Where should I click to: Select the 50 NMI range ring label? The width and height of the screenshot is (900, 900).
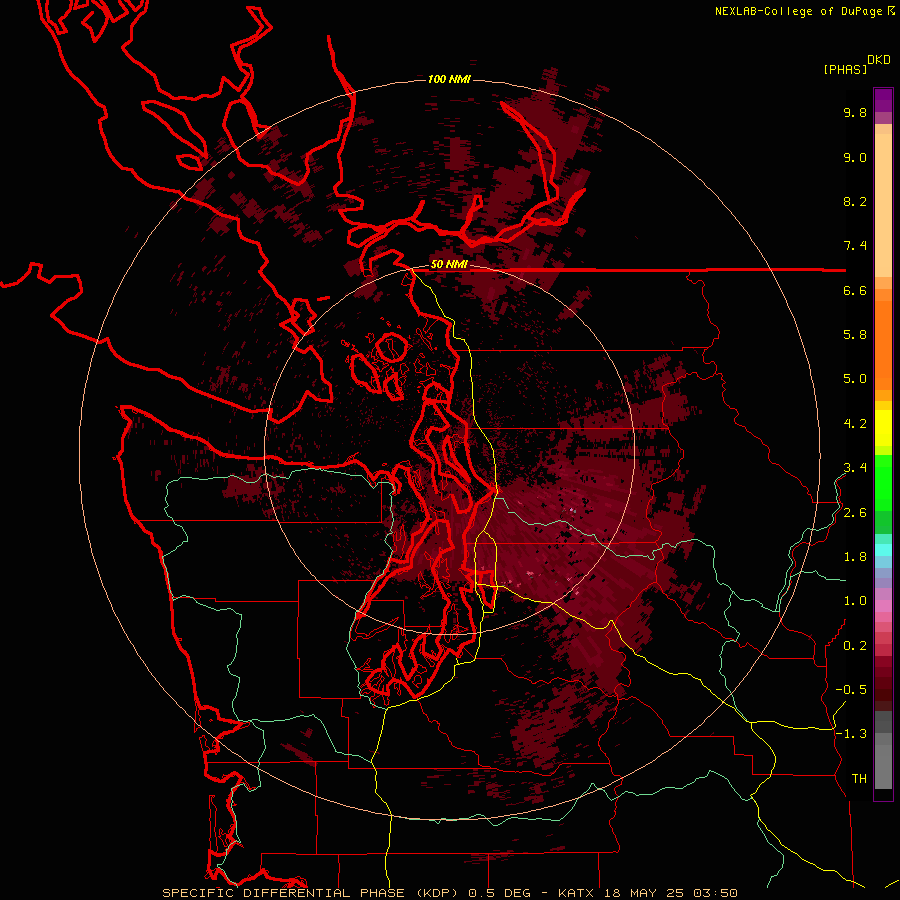click(x=449, y=265)
